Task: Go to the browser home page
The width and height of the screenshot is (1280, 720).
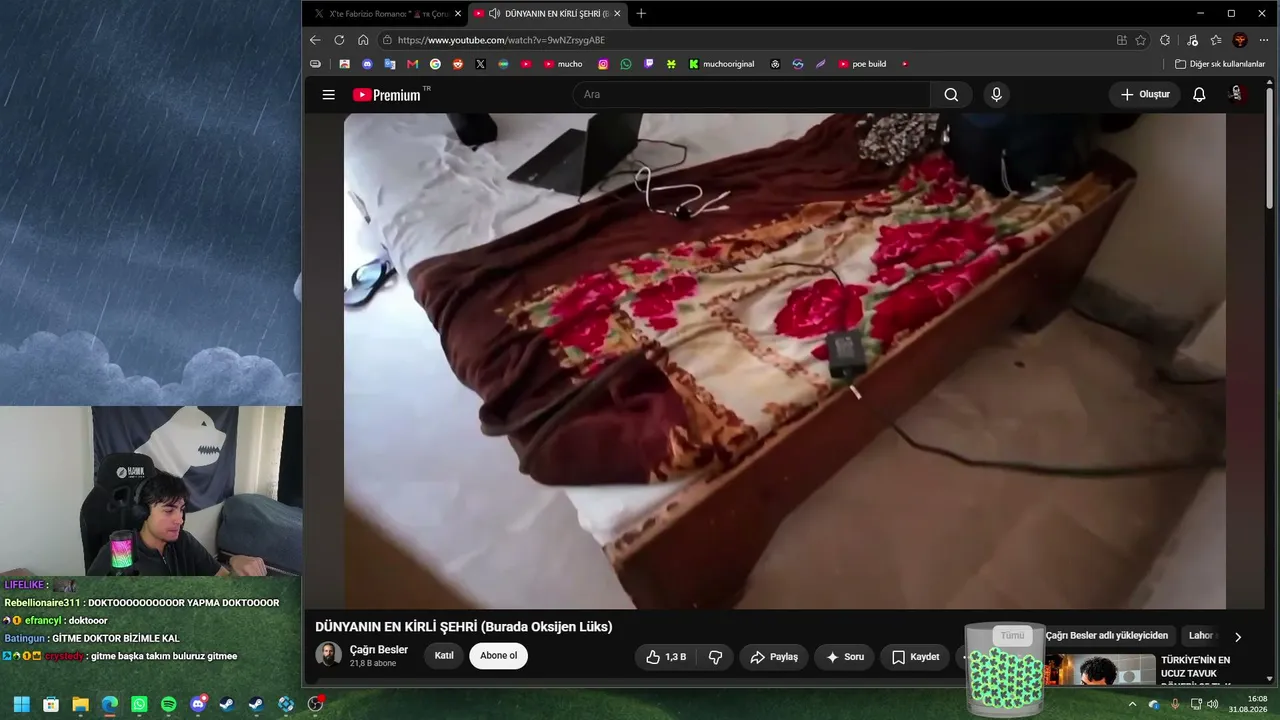Action: pyautogui.click(x=363, y=40)
